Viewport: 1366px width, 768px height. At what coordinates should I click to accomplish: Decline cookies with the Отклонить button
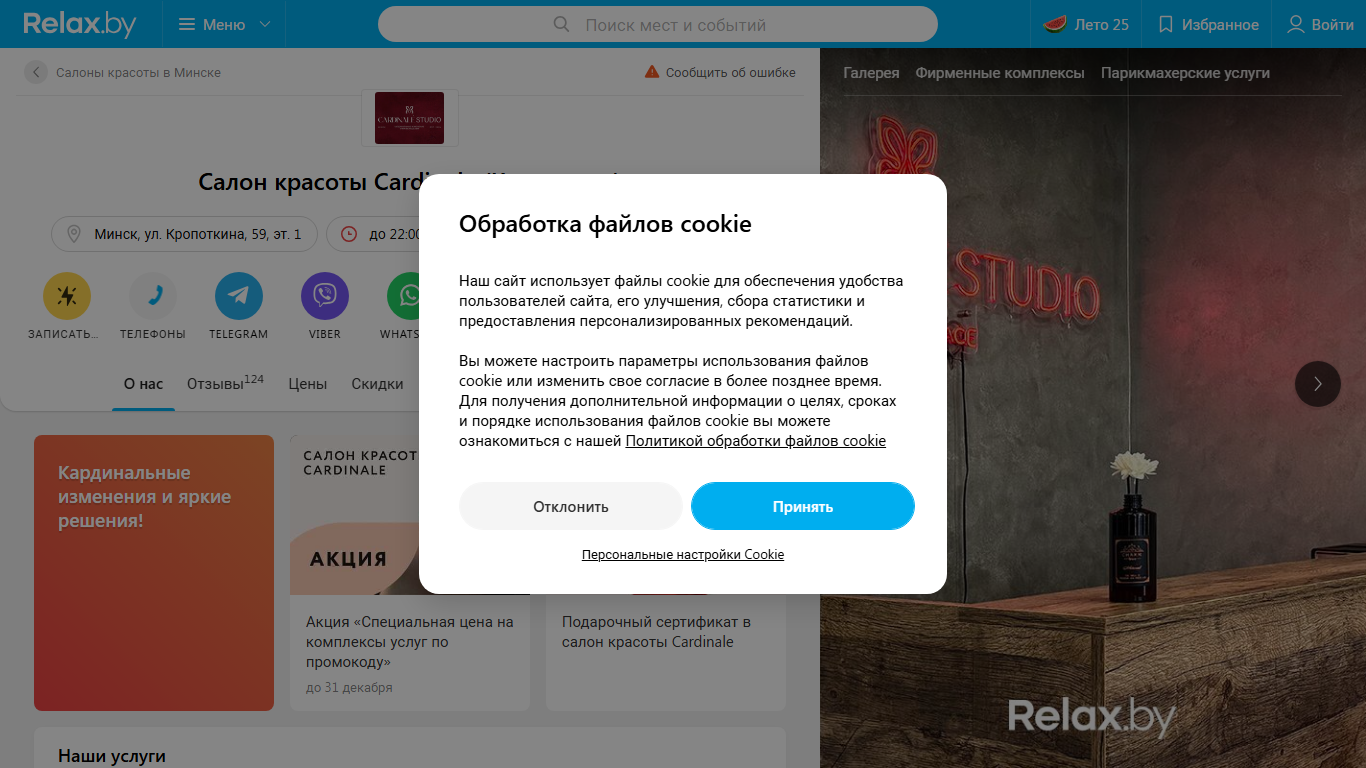click(571, 506)
